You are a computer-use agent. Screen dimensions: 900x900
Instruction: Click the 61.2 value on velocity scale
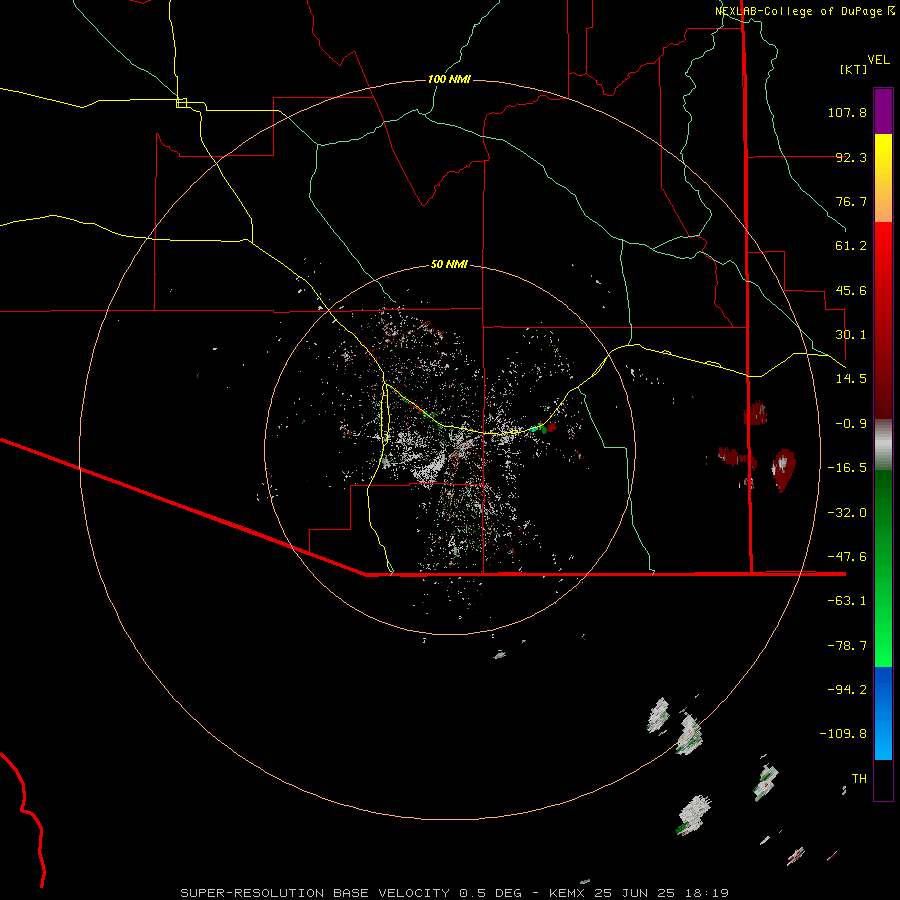click(851, 246)
